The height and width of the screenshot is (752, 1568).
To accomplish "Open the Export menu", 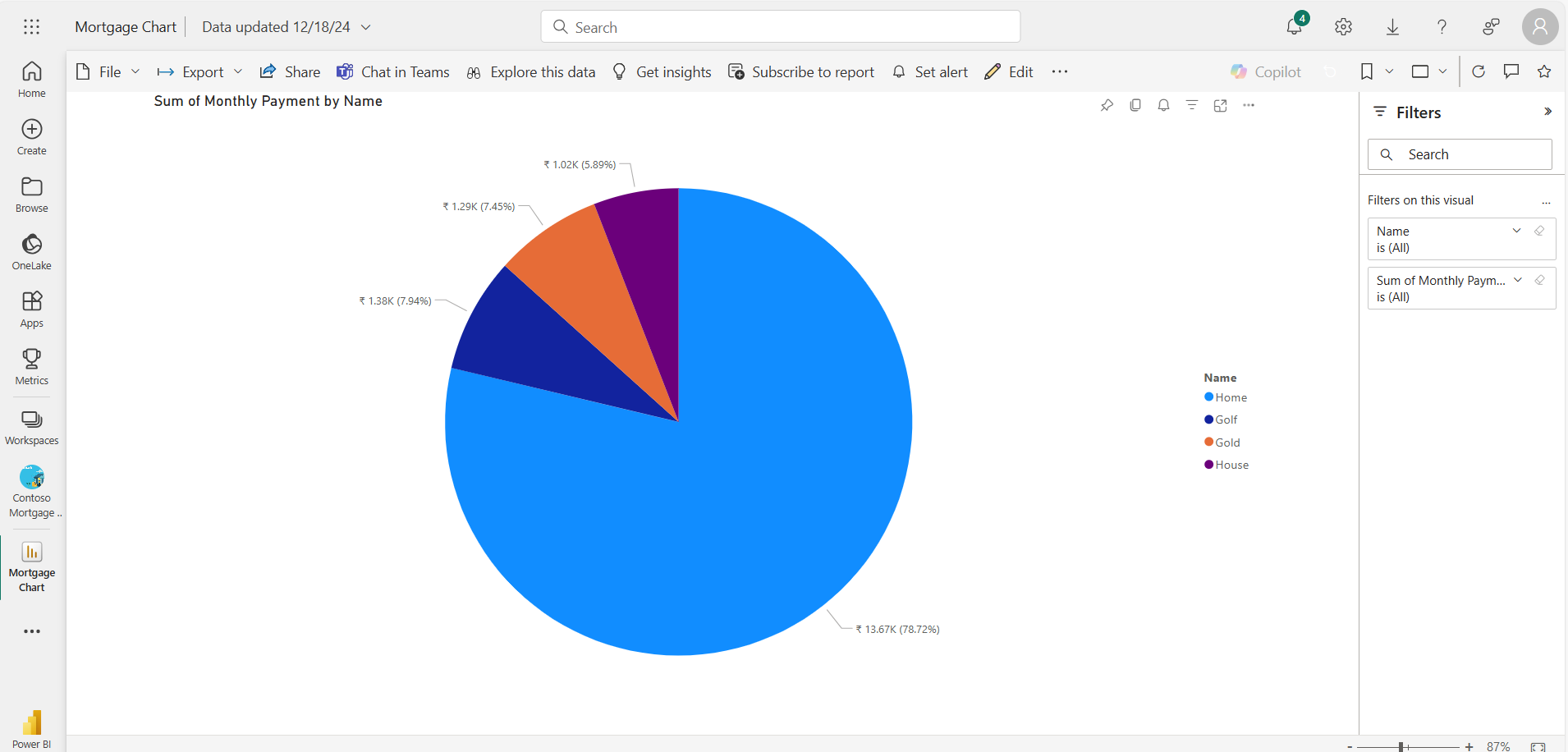I will tap(200, 72).
